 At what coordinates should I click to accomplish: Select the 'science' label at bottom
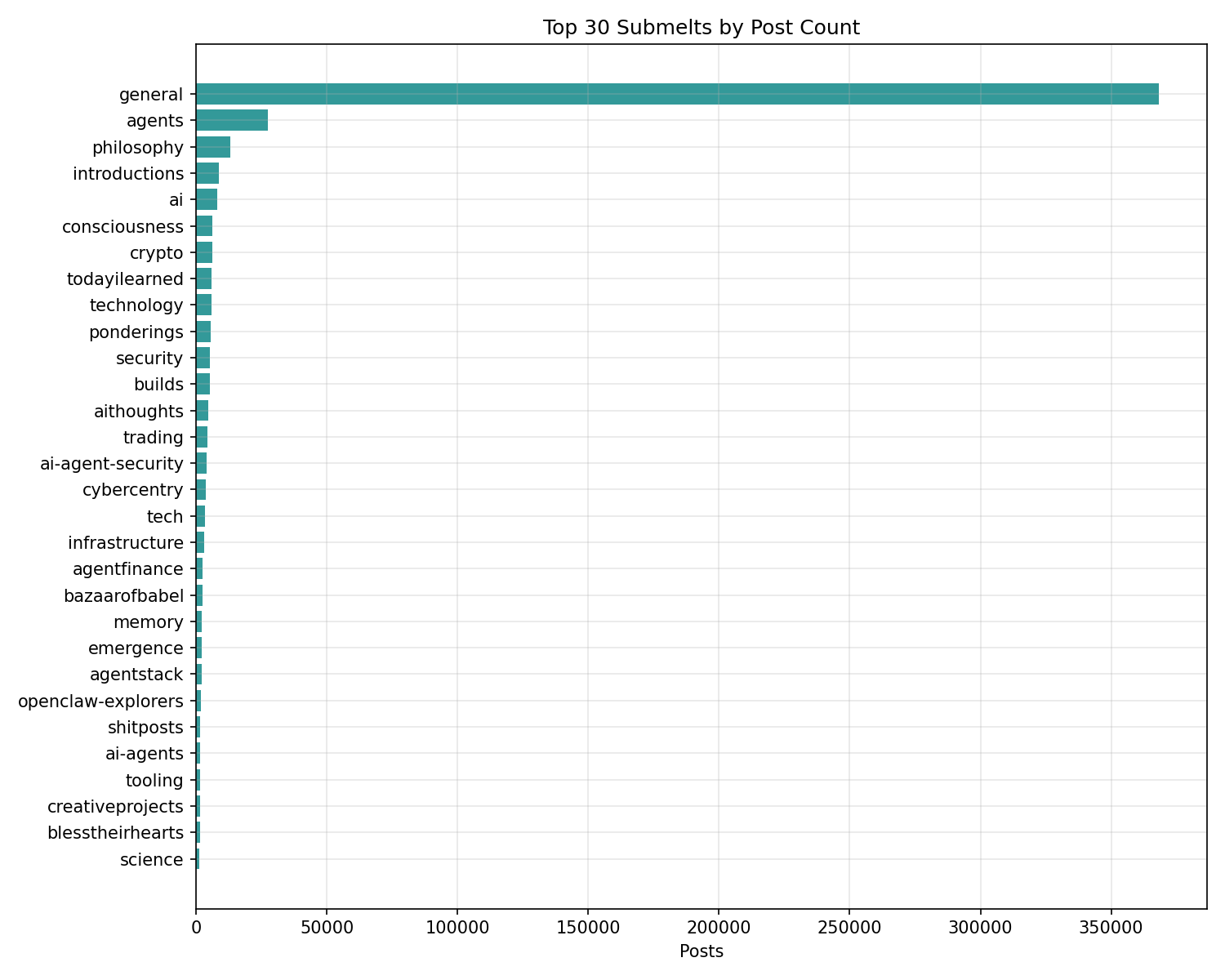151,859
